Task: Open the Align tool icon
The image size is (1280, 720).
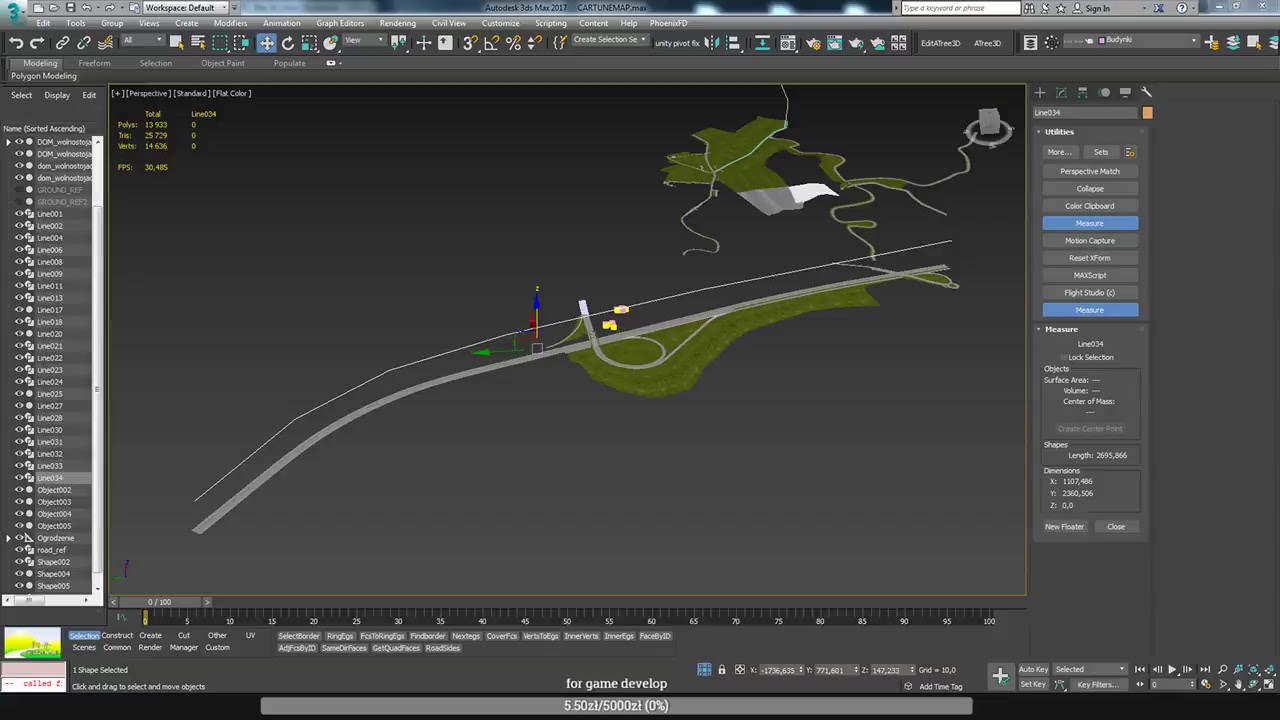Action: pos(734,43)
